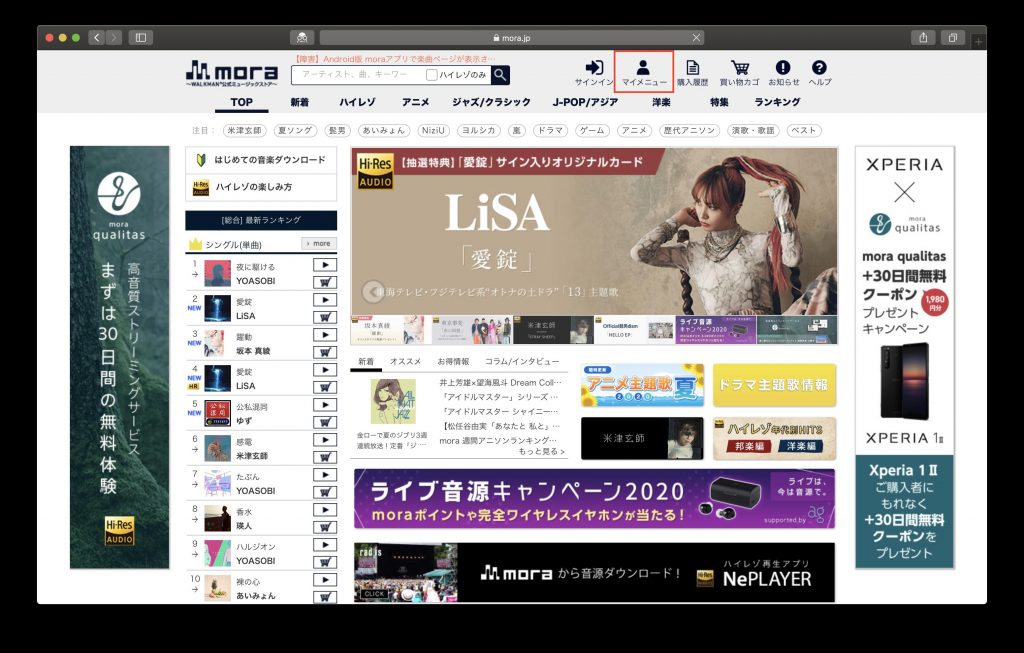Click the search magnifier button
Image resolution: width=1024 pixels, height=653 pixels.
click(500, 75)
